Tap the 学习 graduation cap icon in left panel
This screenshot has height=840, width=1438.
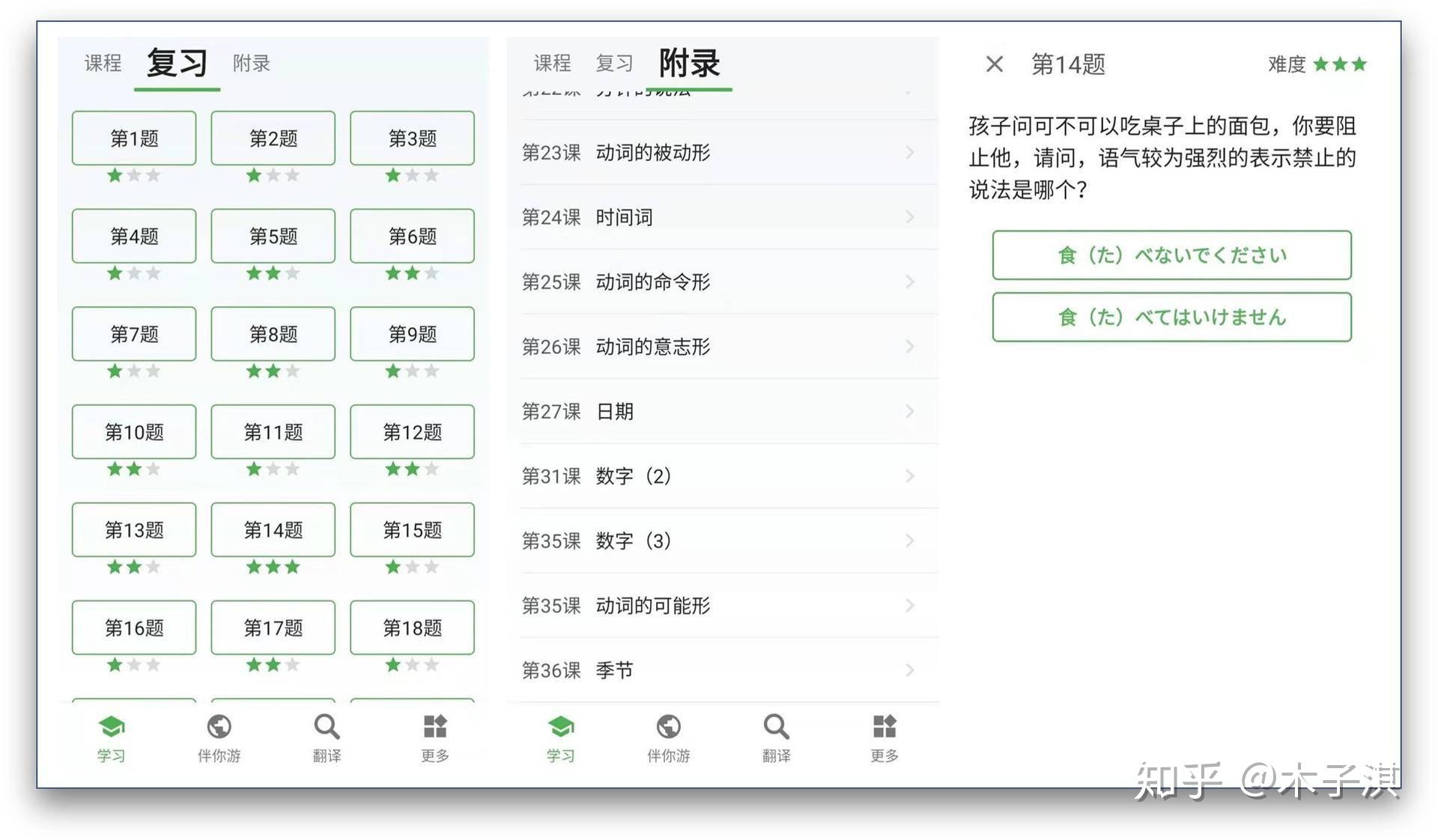[111, 726]
